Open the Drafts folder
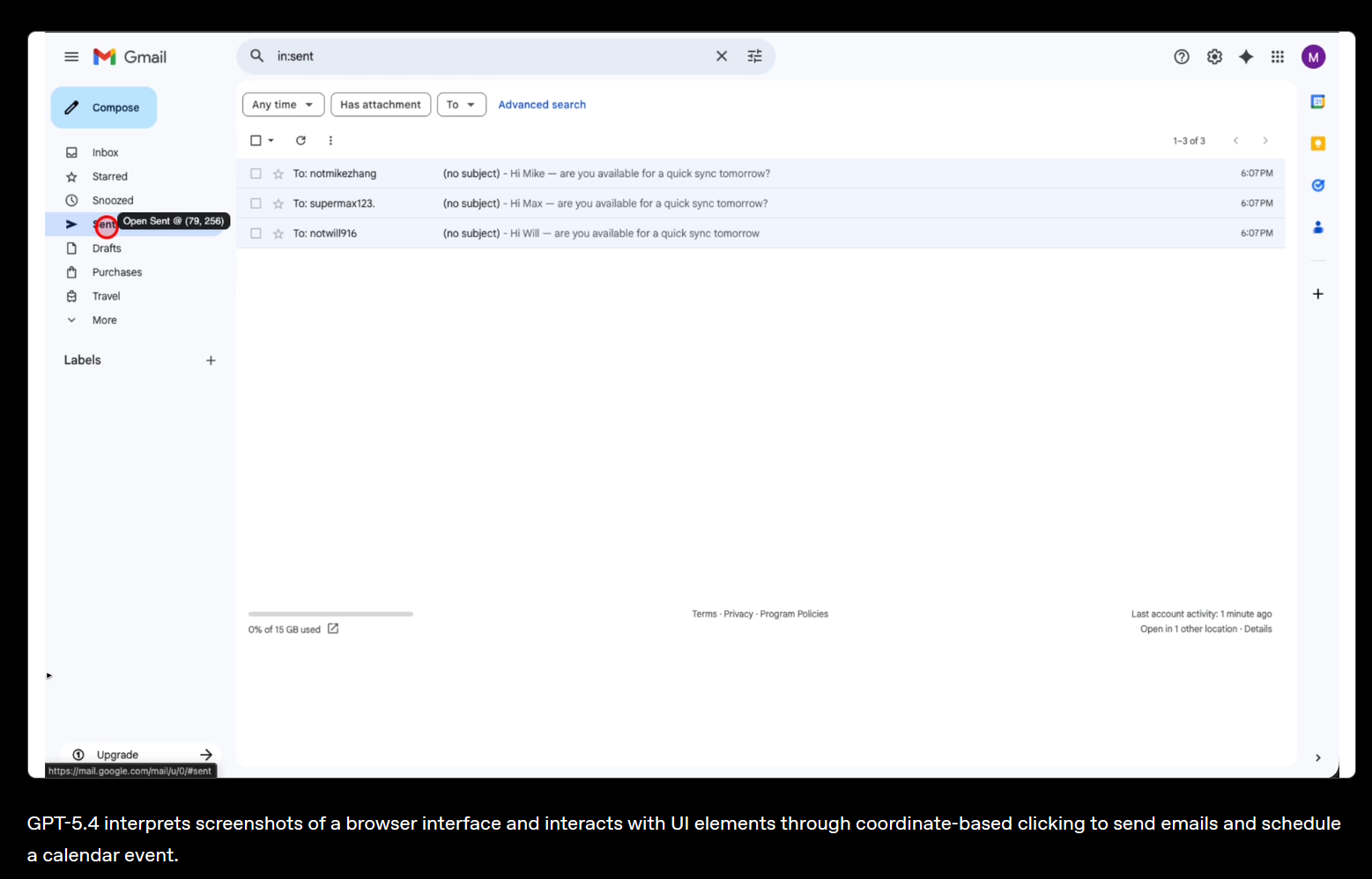 pyautogui.click(x=107, y=248)
